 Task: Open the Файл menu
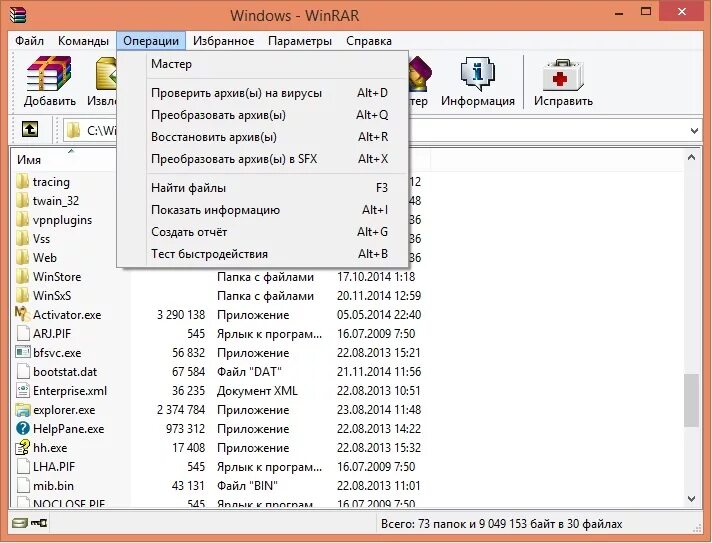[x=29, y=41]
